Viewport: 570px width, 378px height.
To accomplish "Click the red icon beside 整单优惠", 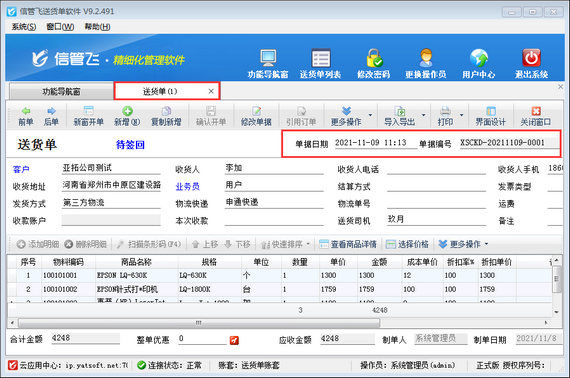I will click(x=234, y=340).
